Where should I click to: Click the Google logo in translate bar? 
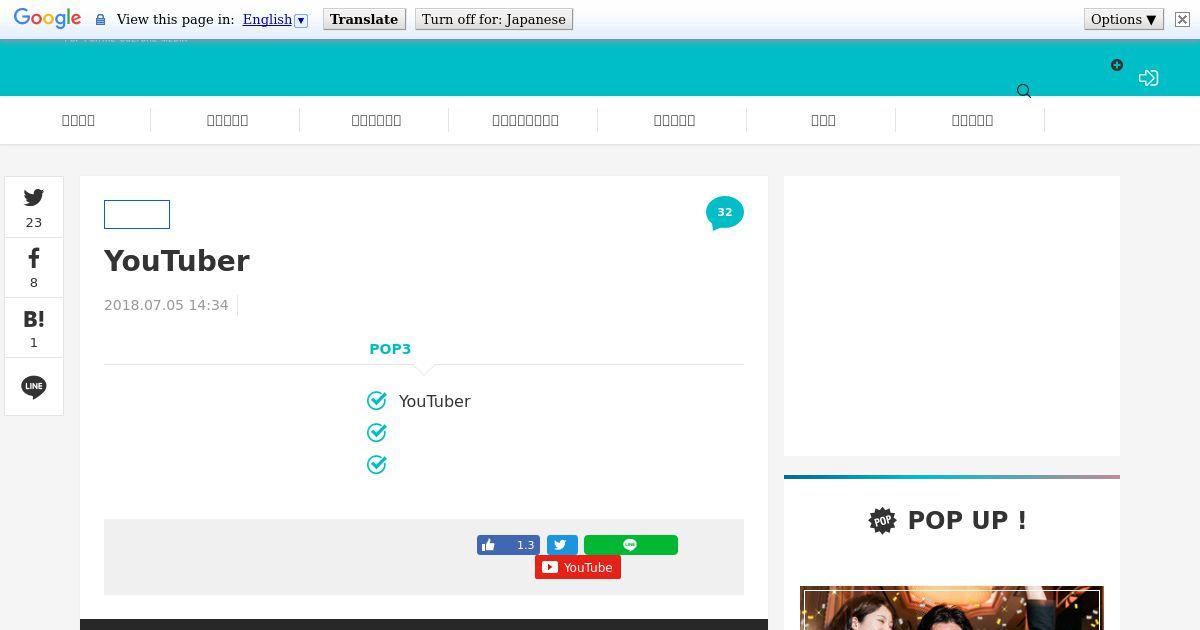pyautogui.click(x=47, y=19)
